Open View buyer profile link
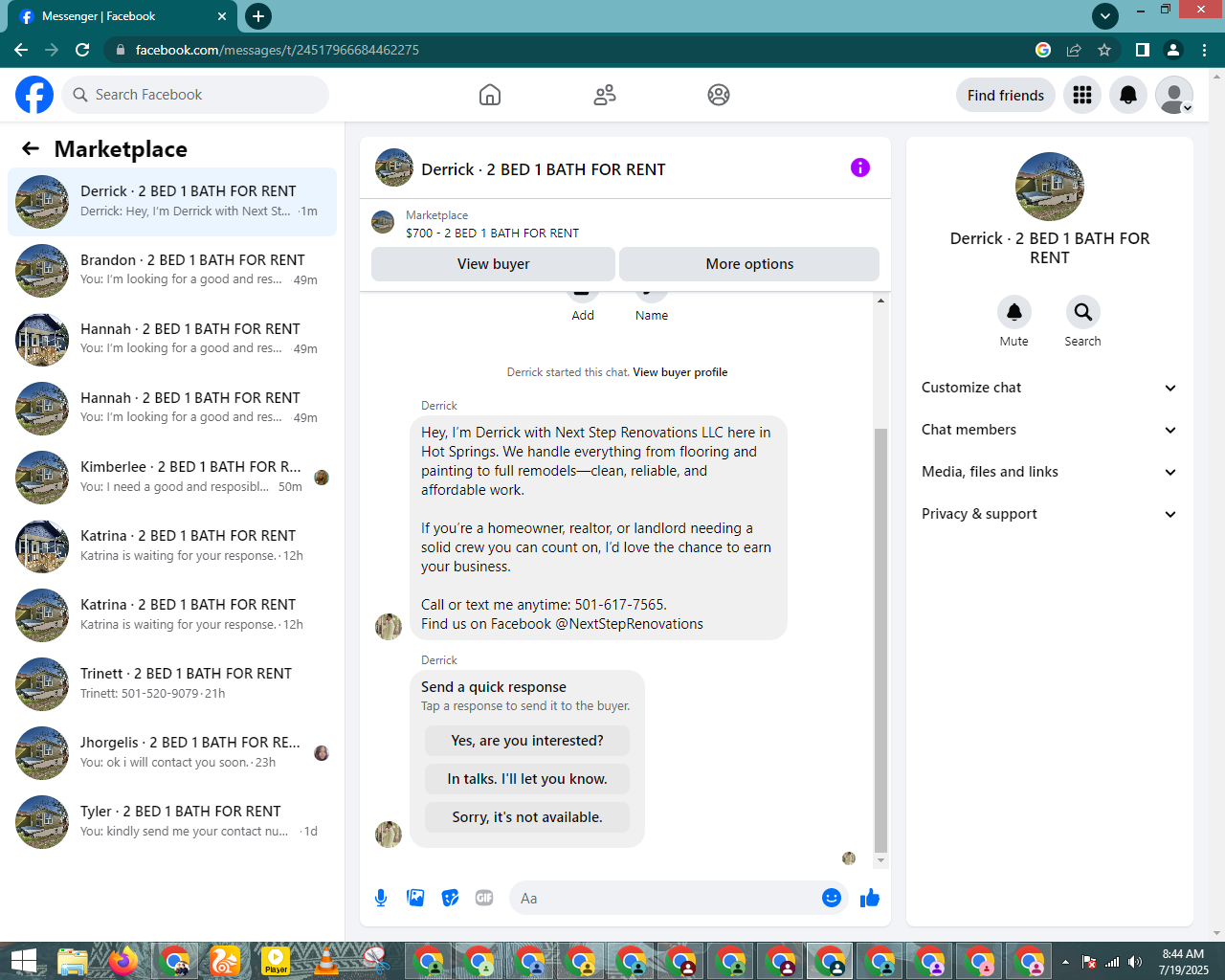 (679, 372)
